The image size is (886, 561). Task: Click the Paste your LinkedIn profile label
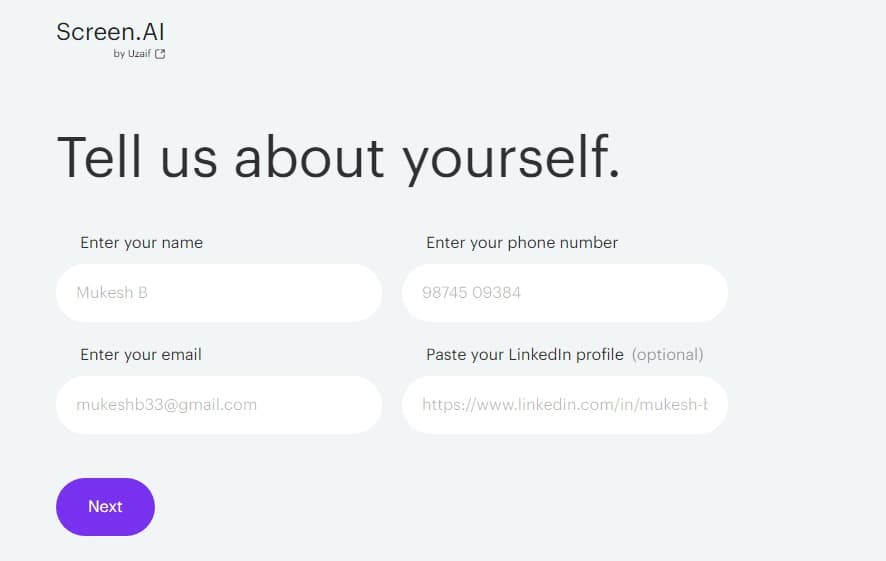(525, 355)
